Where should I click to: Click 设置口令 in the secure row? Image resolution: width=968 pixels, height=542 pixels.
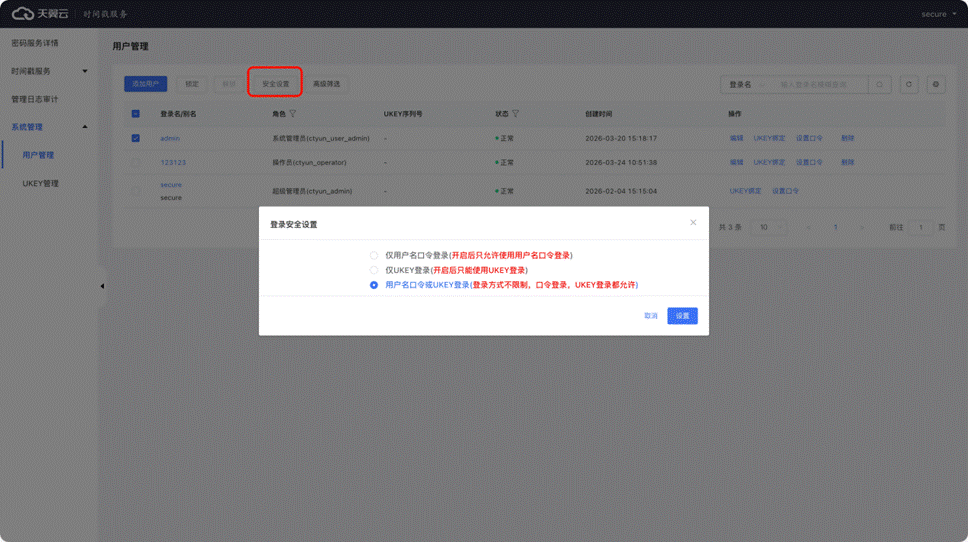coord(785,191)
